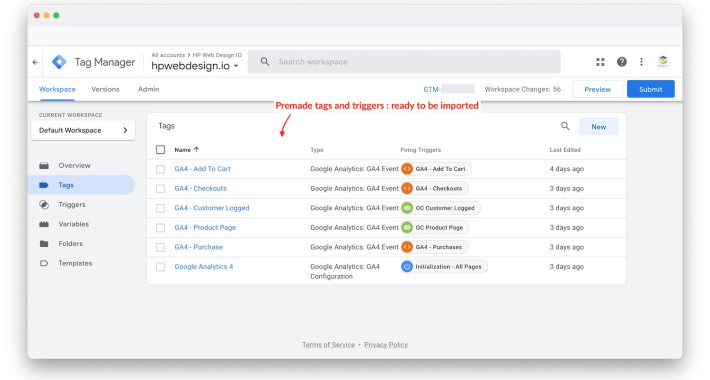The image size is (710, 380).
Task: Click the Initialization - All Pages trigger chip
Action: tap(444, 266)
